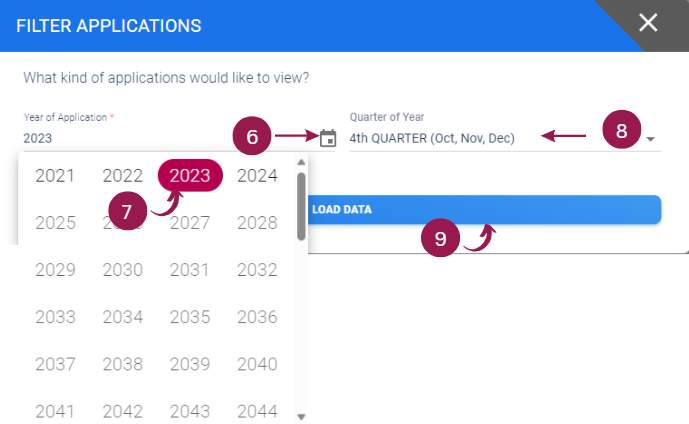Viewport: 689px width, 424px height.
Task: Choose year 2024 from the list
Action: [257, 175]
